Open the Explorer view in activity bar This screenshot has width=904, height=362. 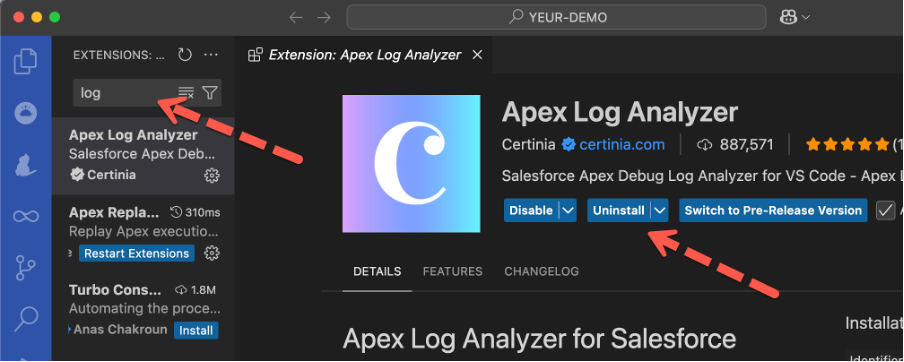[x=25, y=62]
